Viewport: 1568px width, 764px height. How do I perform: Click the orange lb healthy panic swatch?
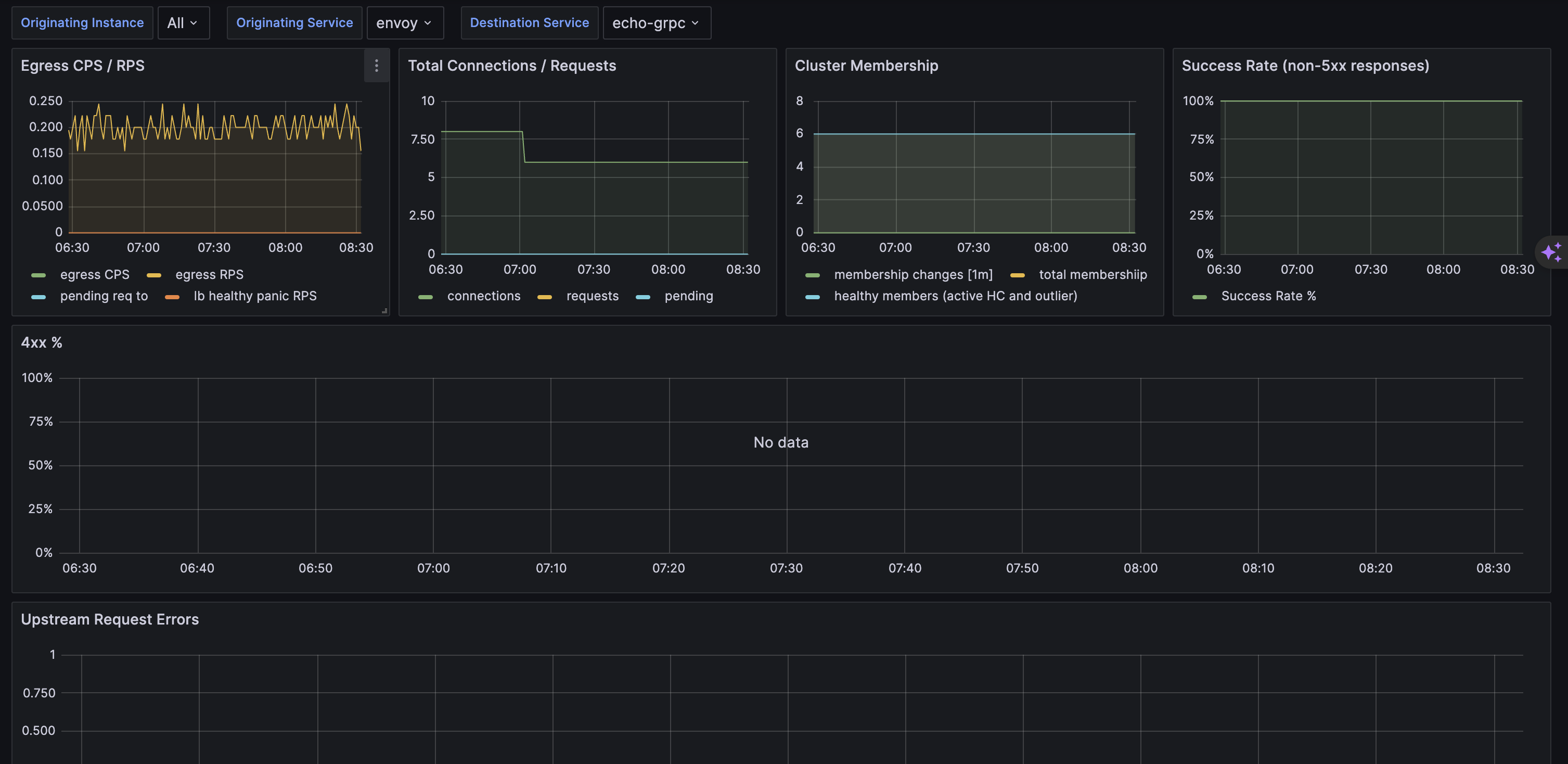tap(172, 297)
